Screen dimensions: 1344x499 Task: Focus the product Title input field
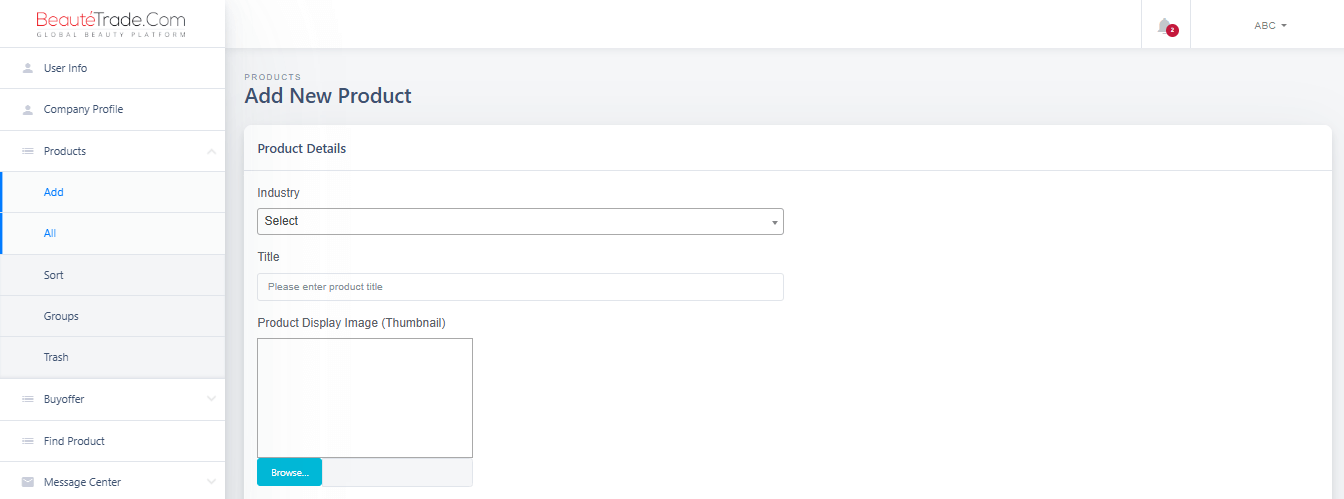click(x=520, y=287)
